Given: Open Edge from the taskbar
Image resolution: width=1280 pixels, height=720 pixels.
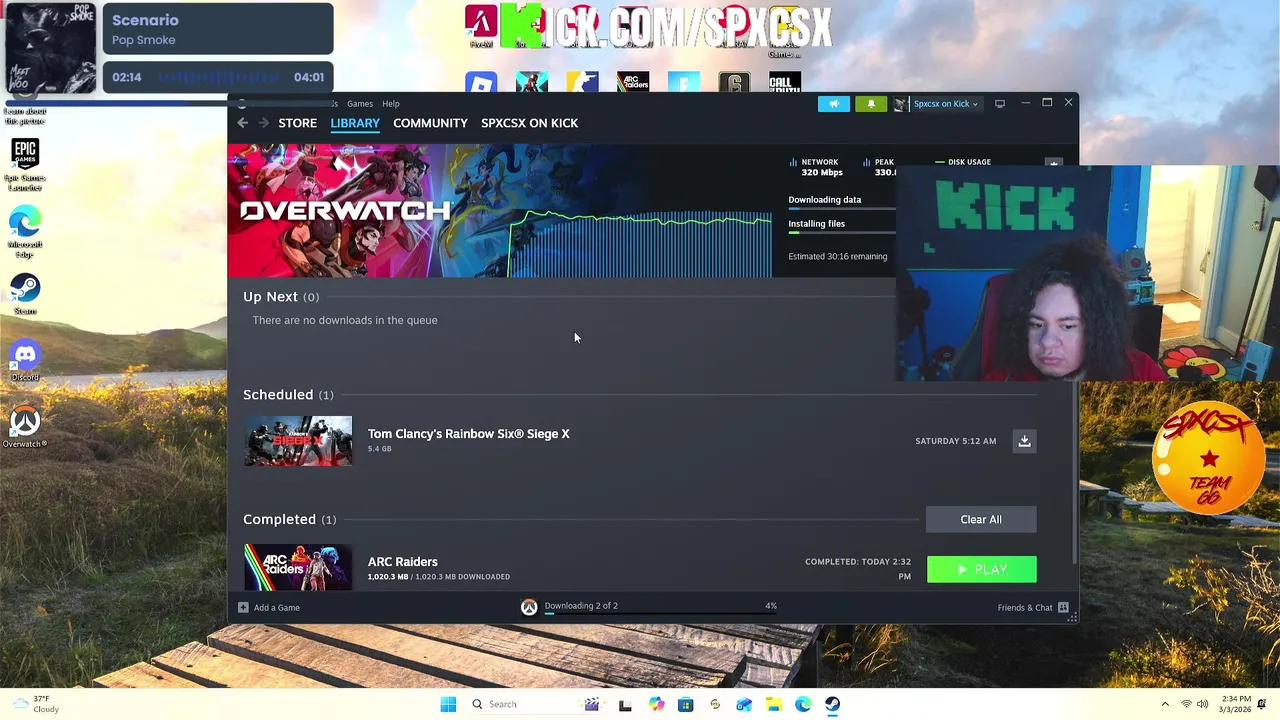Looking at the screenshot, I should (803, 704).
